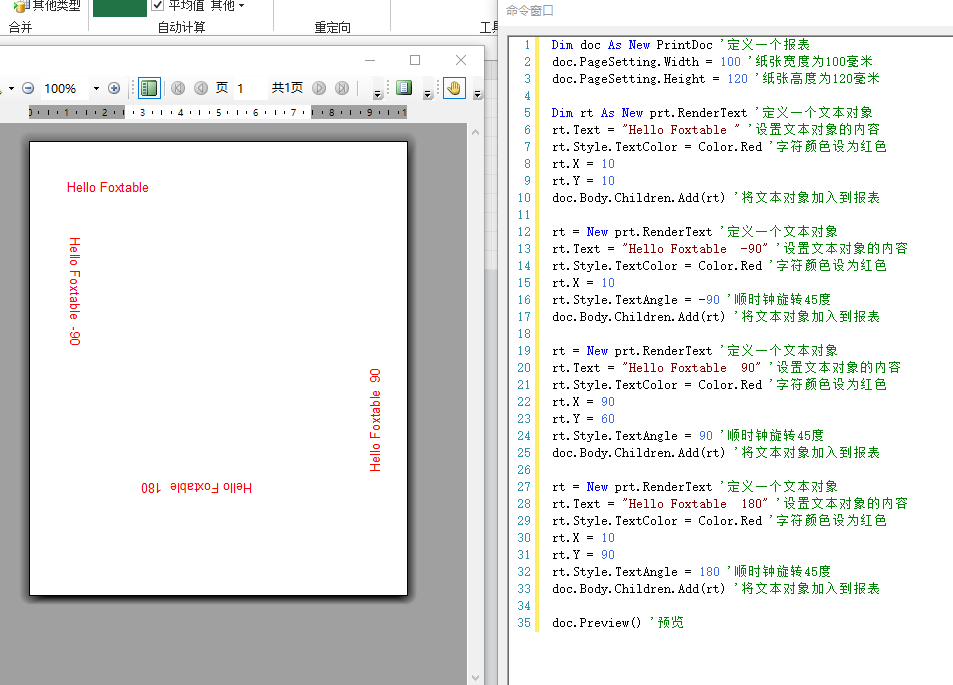953x685 pixels.
Task: Click code line 13 Text = Hello Foxtable -90
Action: [x=729, y=249]
